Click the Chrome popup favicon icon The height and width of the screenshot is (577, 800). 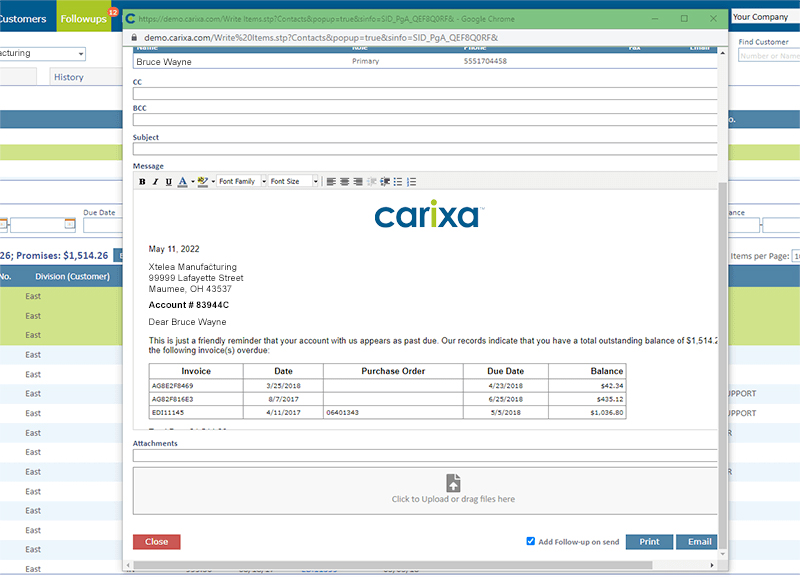coord(130,18)
